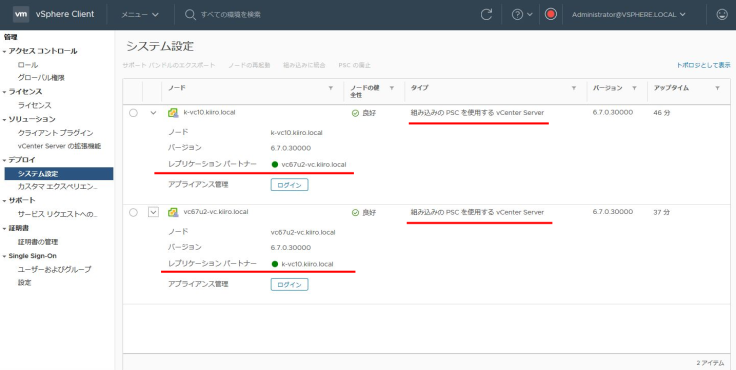Collapse アクセス コントロール section
Viewport: 736px width, 370px height.
(5, 52)
